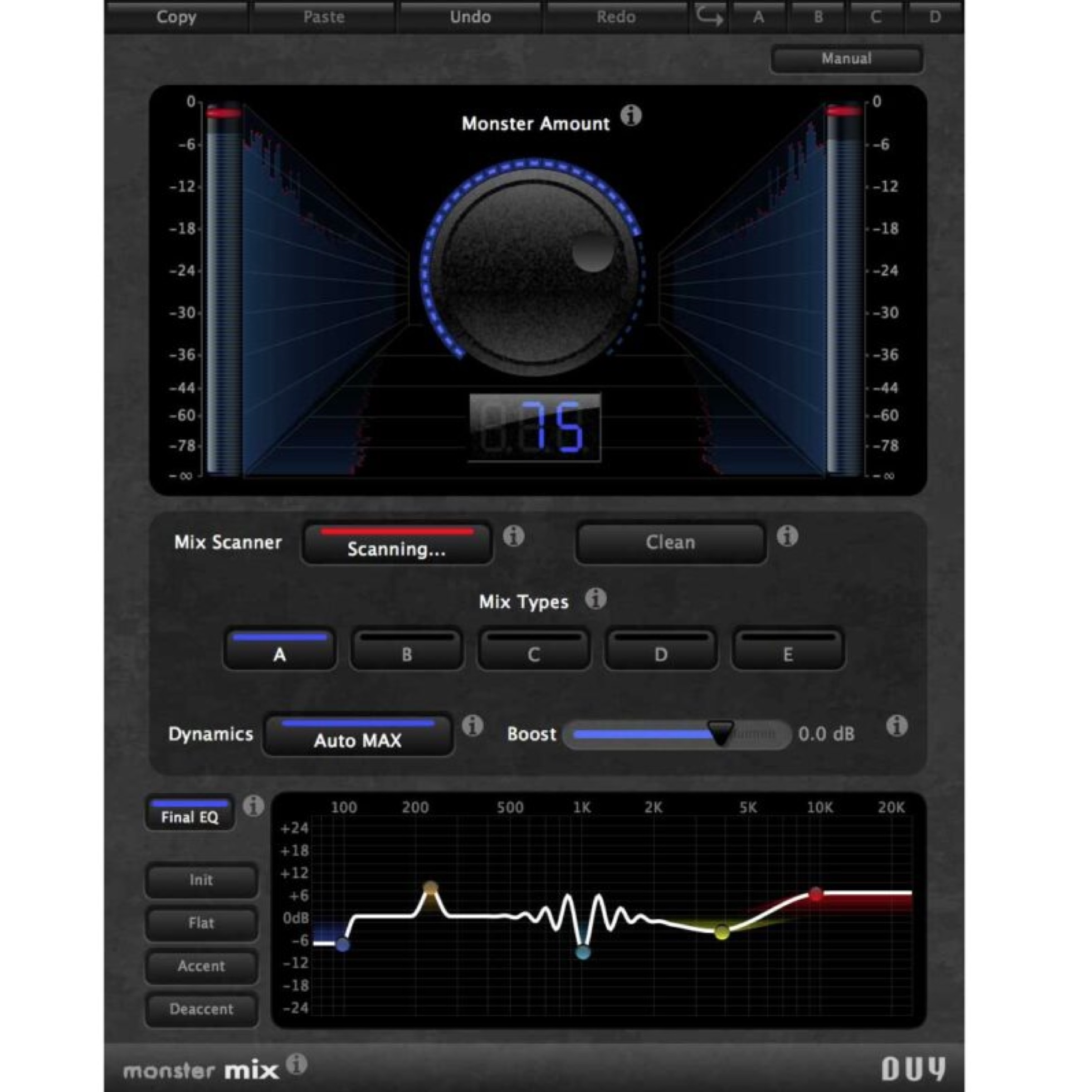Click the 0dB gain label
Screen dimensions: 1092x1092
(x=296, y=918)
